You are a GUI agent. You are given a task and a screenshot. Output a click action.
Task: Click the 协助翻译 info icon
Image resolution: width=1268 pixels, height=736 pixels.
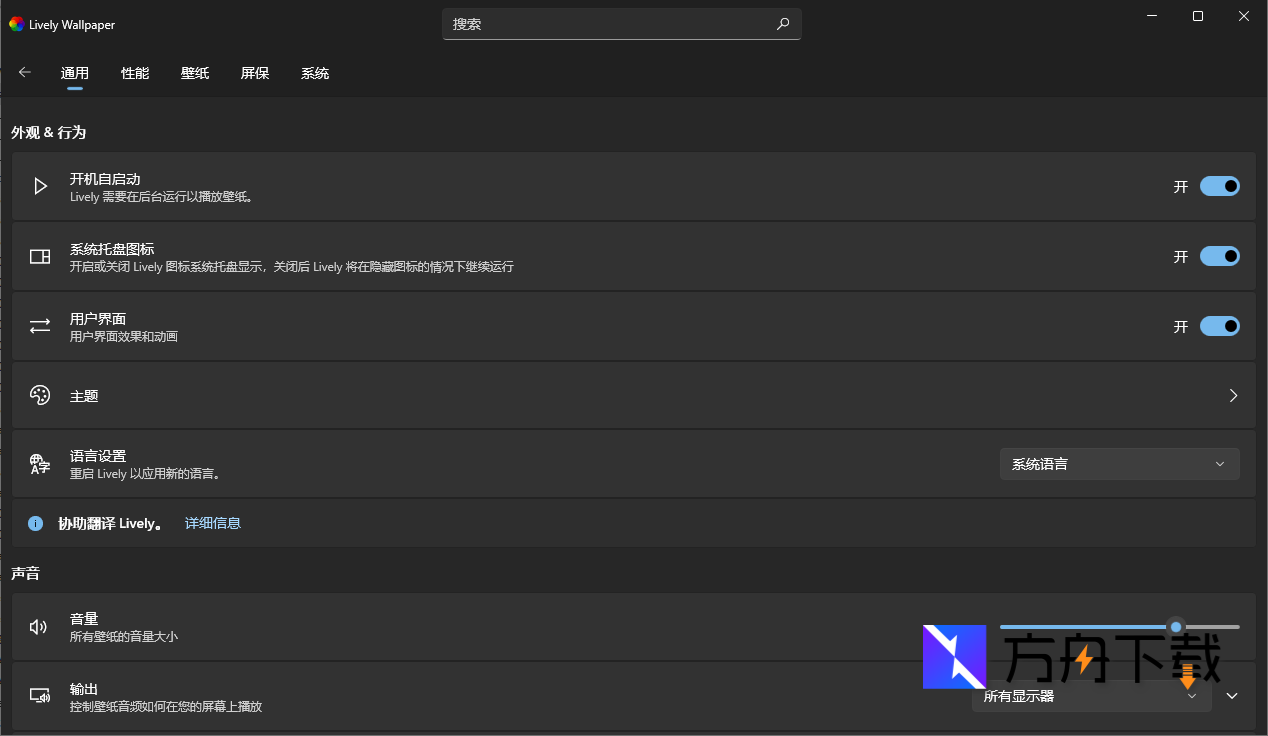36,523
